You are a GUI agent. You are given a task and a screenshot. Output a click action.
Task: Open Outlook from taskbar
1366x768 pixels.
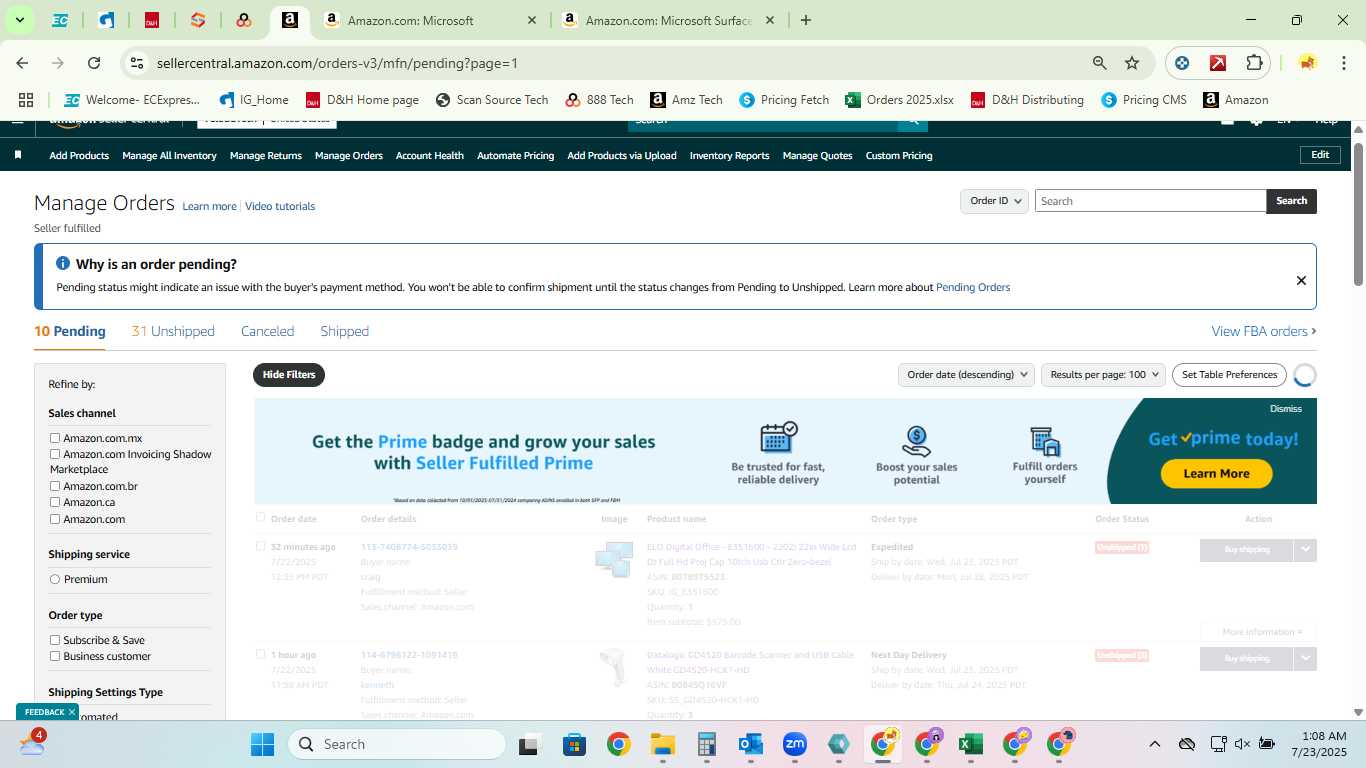click(751, 744)
